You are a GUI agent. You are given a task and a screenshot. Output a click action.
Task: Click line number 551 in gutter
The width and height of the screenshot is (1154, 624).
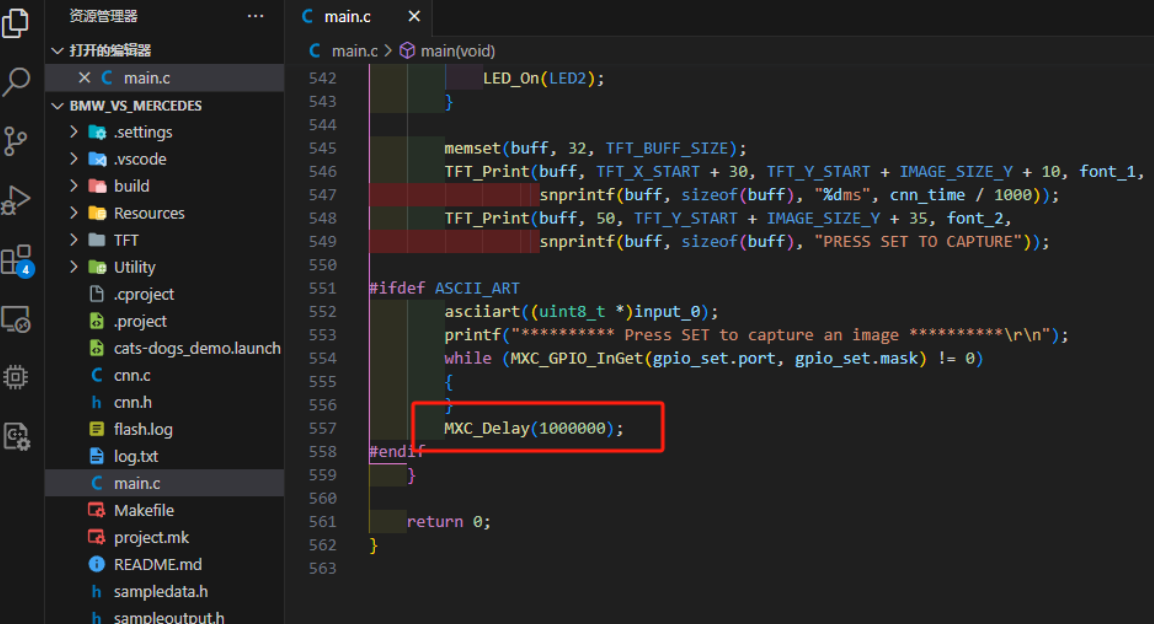(322, 288)
